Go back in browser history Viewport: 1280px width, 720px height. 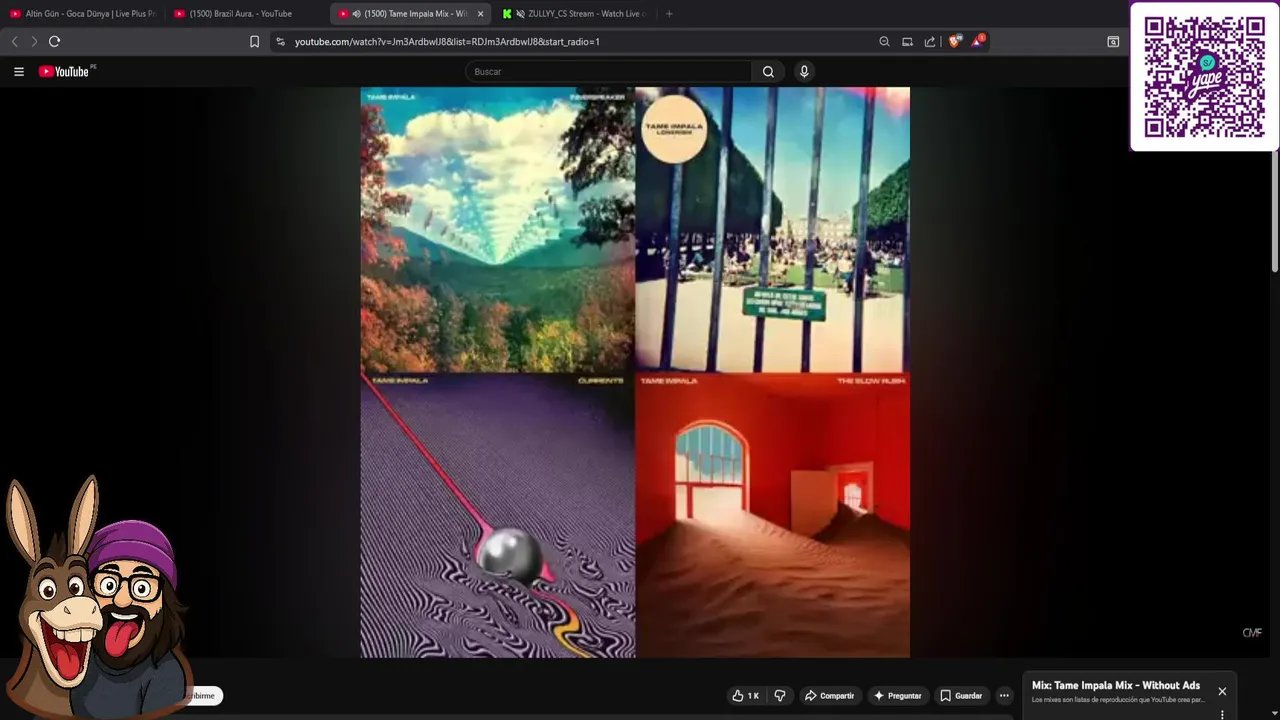tap(14, 42)
